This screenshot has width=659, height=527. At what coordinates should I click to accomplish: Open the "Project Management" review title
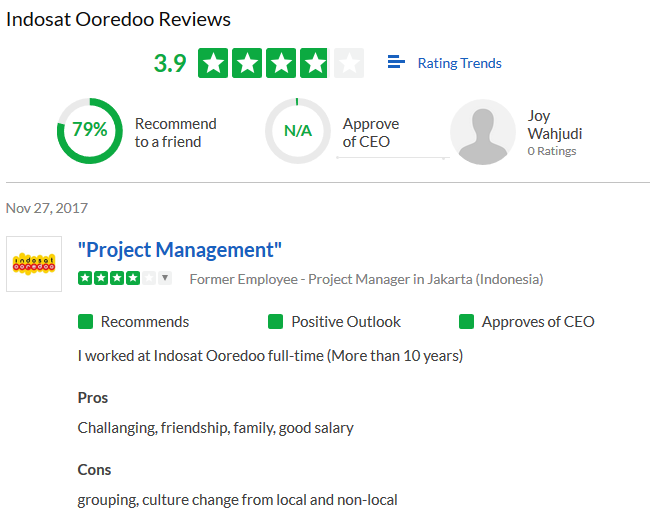(180, 250)
